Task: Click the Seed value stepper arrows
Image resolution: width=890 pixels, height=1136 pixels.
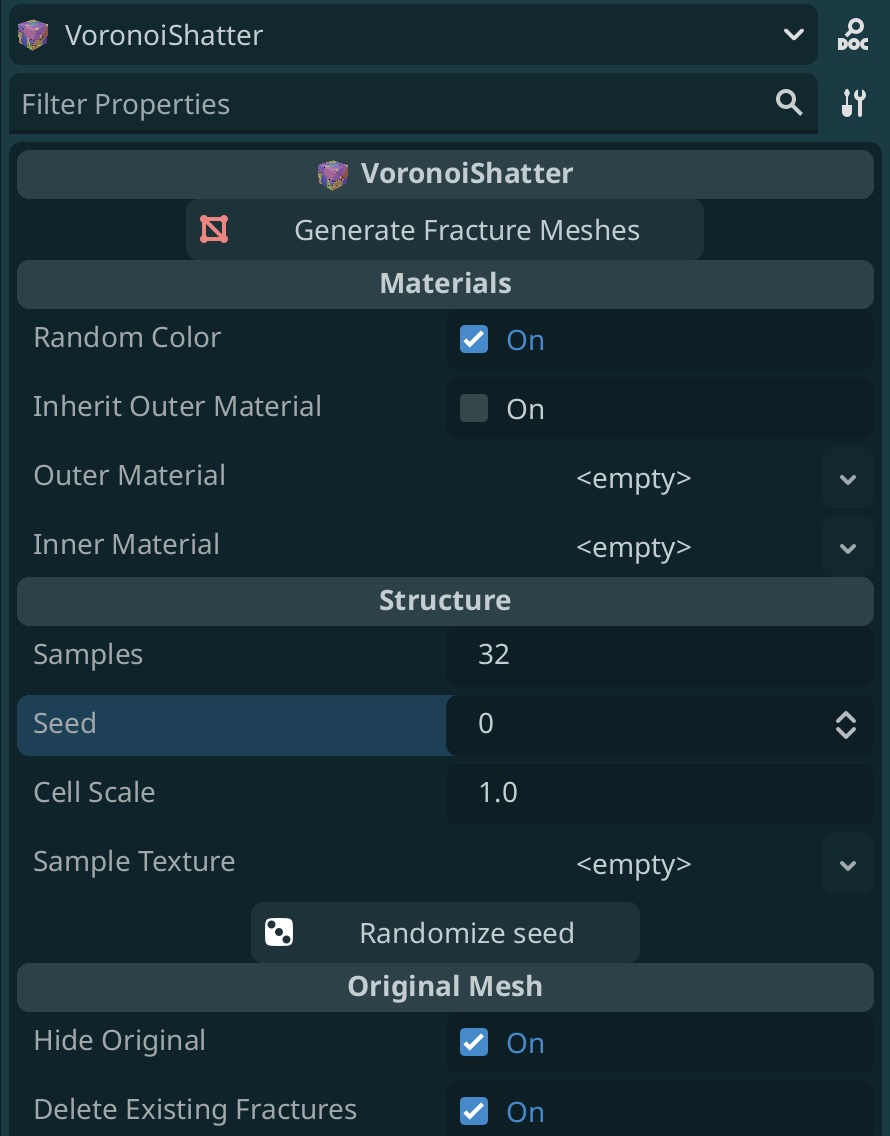Action: [846, 724]
